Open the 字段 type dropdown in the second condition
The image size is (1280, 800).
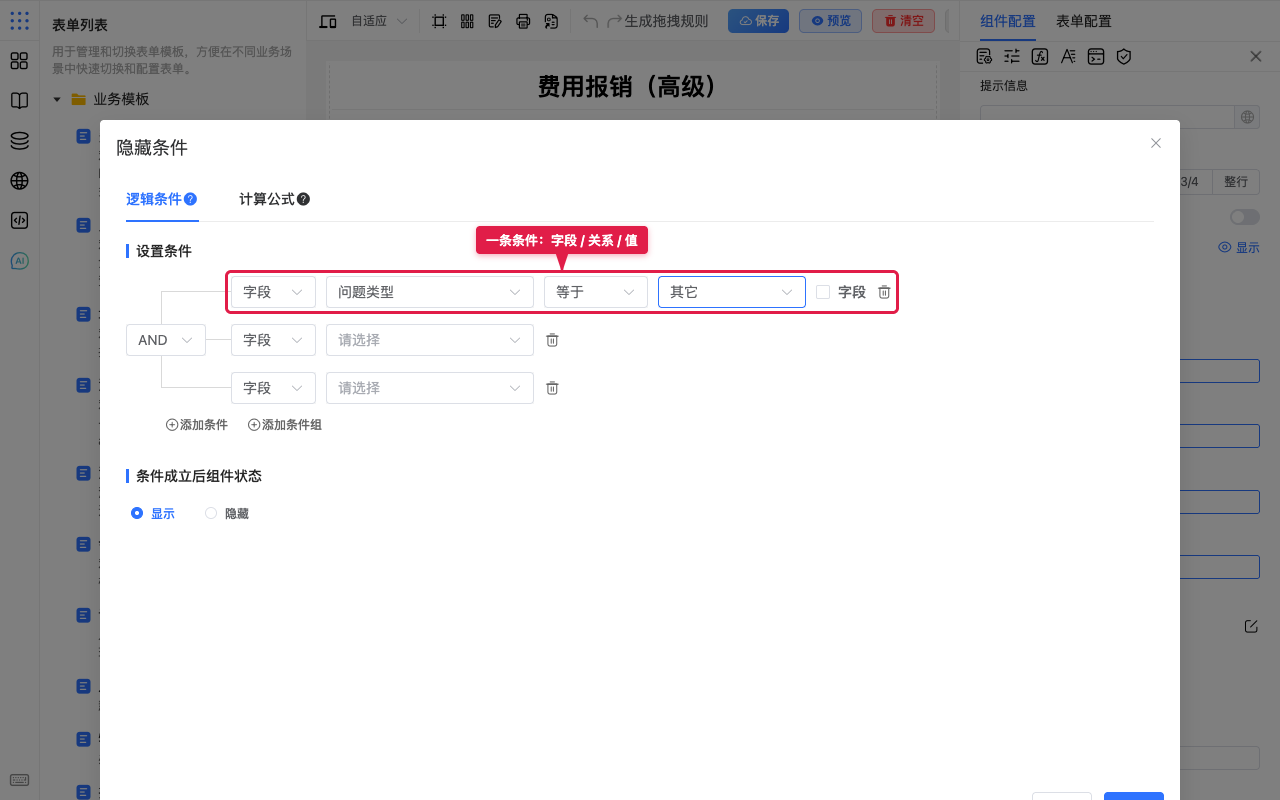click(273, 340)
